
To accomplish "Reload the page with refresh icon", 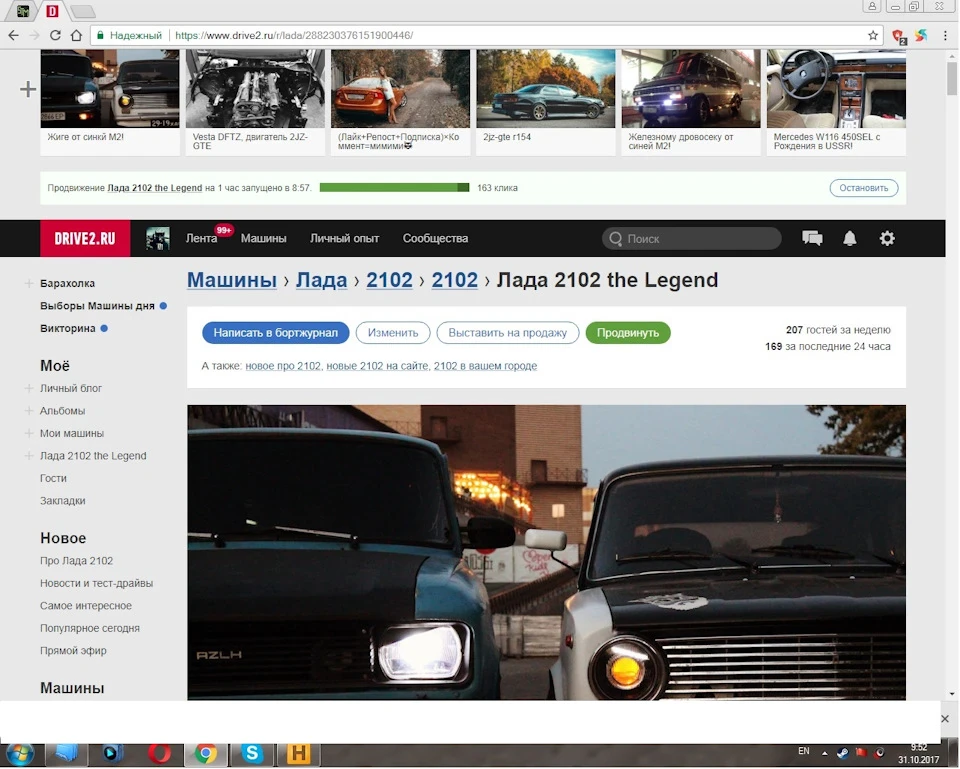I will pos(55,36).
